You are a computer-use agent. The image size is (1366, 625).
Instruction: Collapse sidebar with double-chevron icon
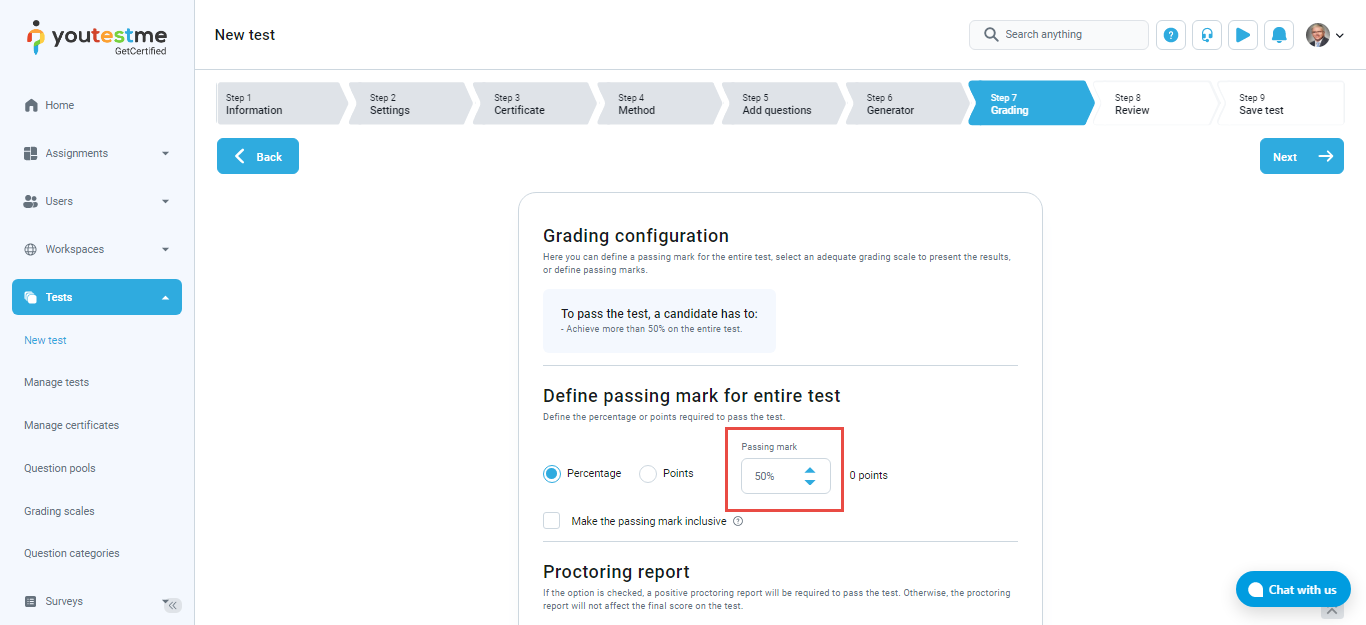[x=173, y=605]
